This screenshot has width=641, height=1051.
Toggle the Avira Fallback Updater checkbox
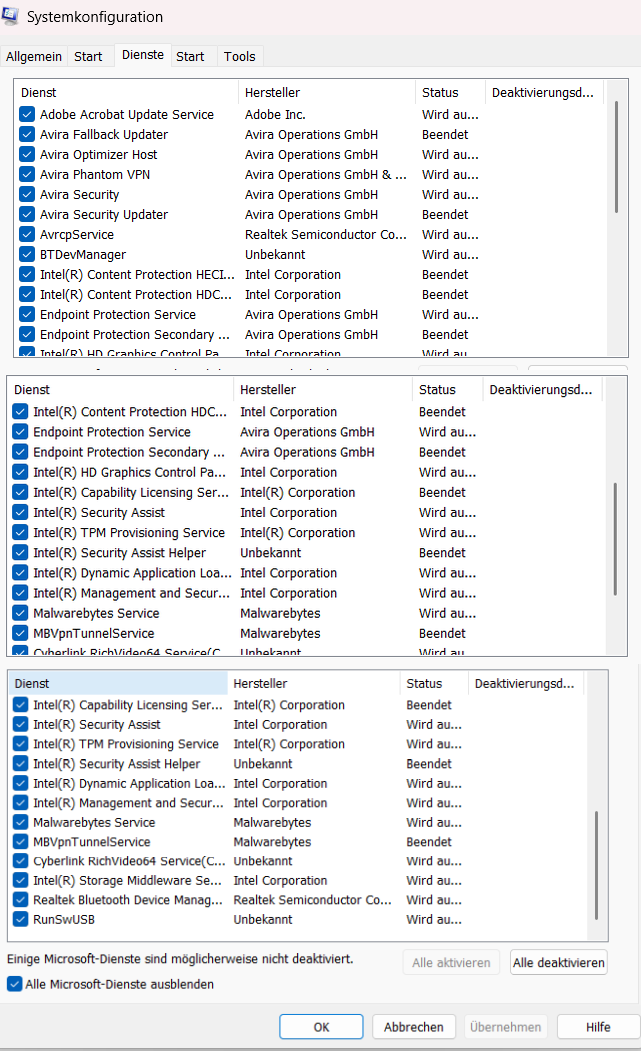[27, 135]
